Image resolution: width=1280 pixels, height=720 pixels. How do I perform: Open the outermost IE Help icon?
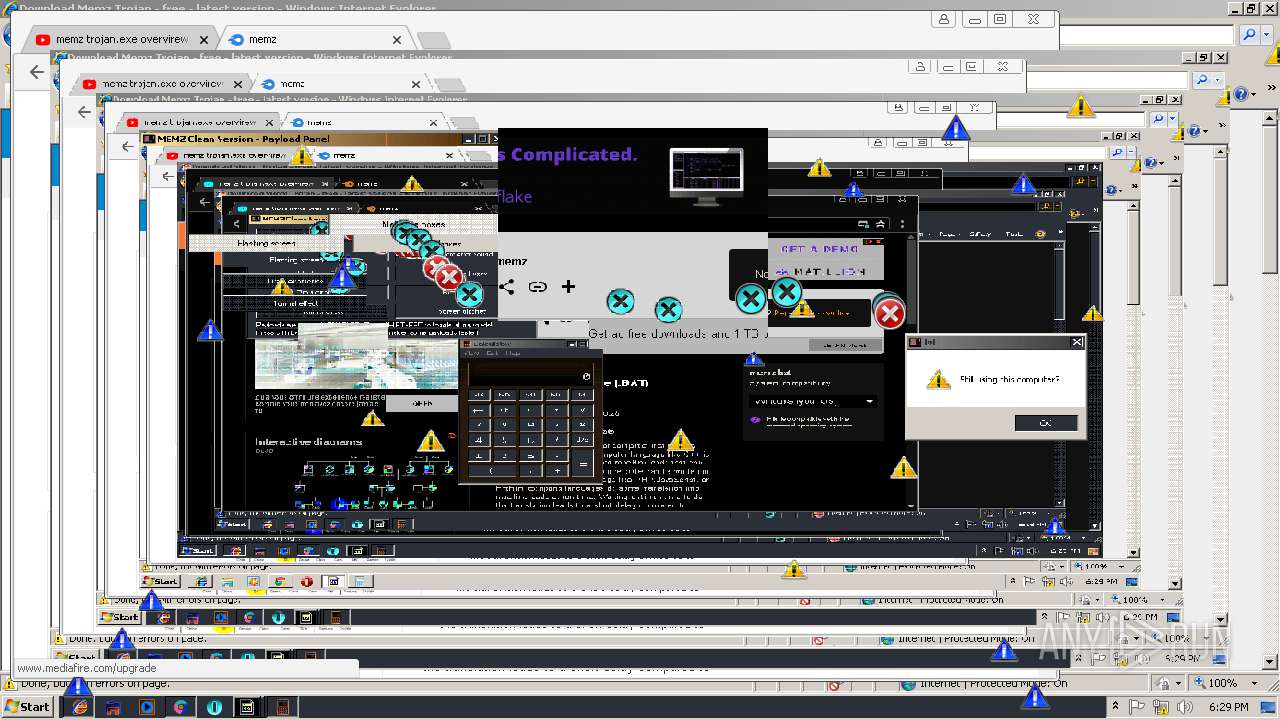(x=1241, y=94)
